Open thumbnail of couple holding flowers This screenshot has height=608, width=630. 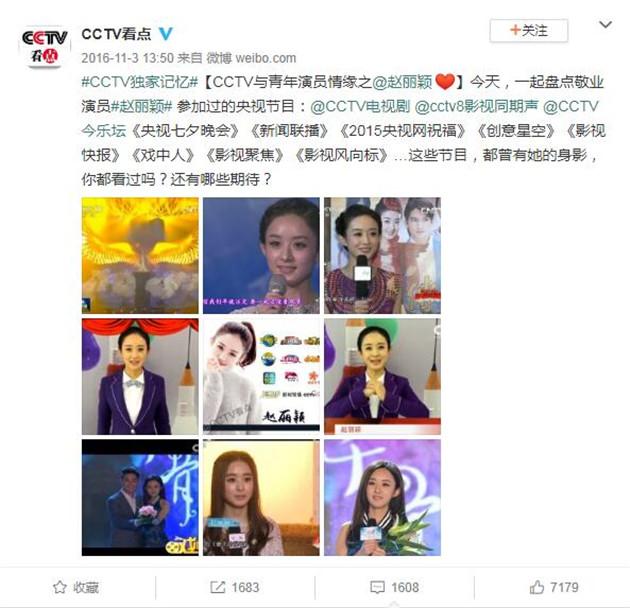[140, 497]
